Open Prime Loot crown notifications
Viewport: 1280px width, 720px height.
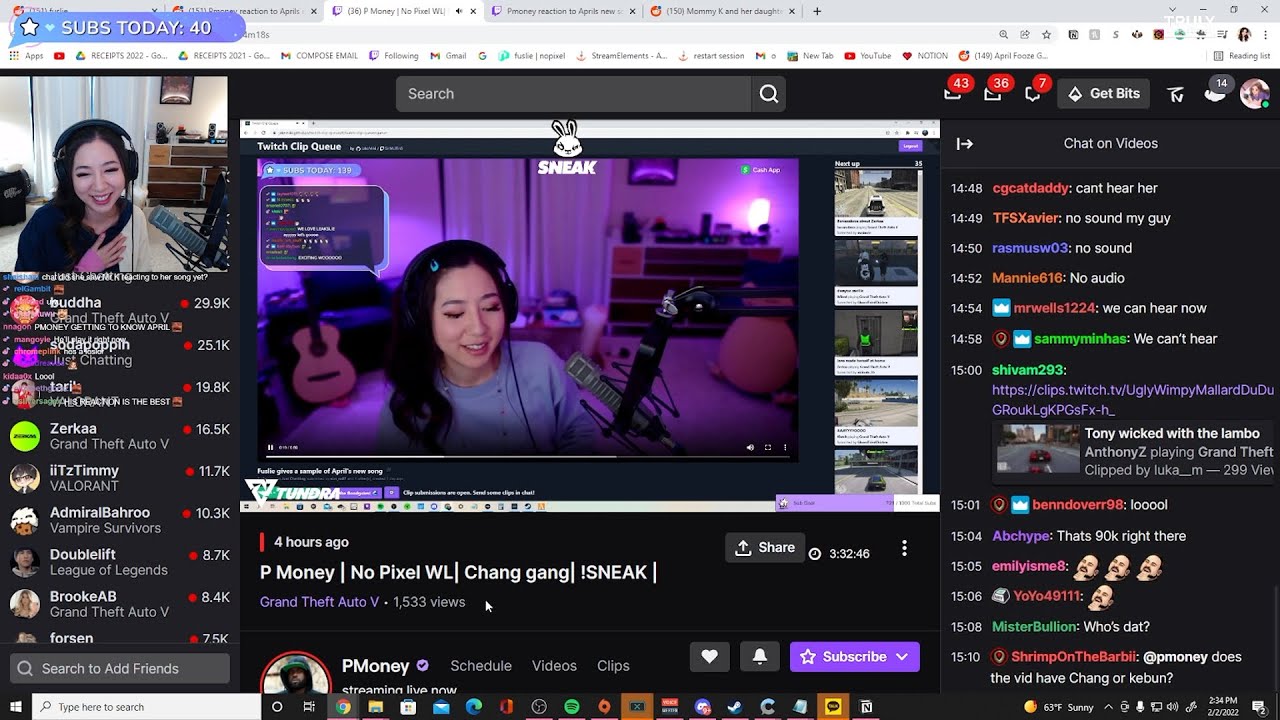pos(953,93)
